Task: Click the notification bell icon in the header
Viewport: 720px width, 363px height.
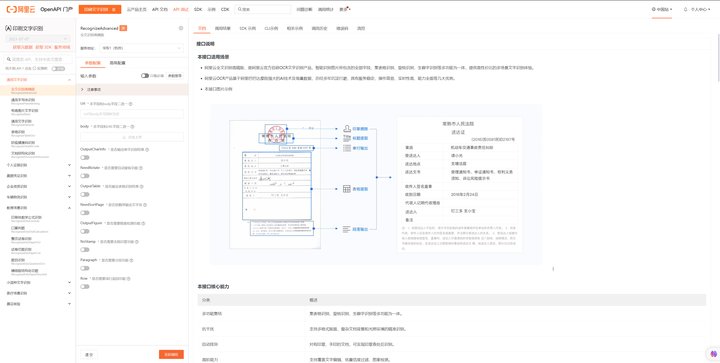Action: click(686, 9)
